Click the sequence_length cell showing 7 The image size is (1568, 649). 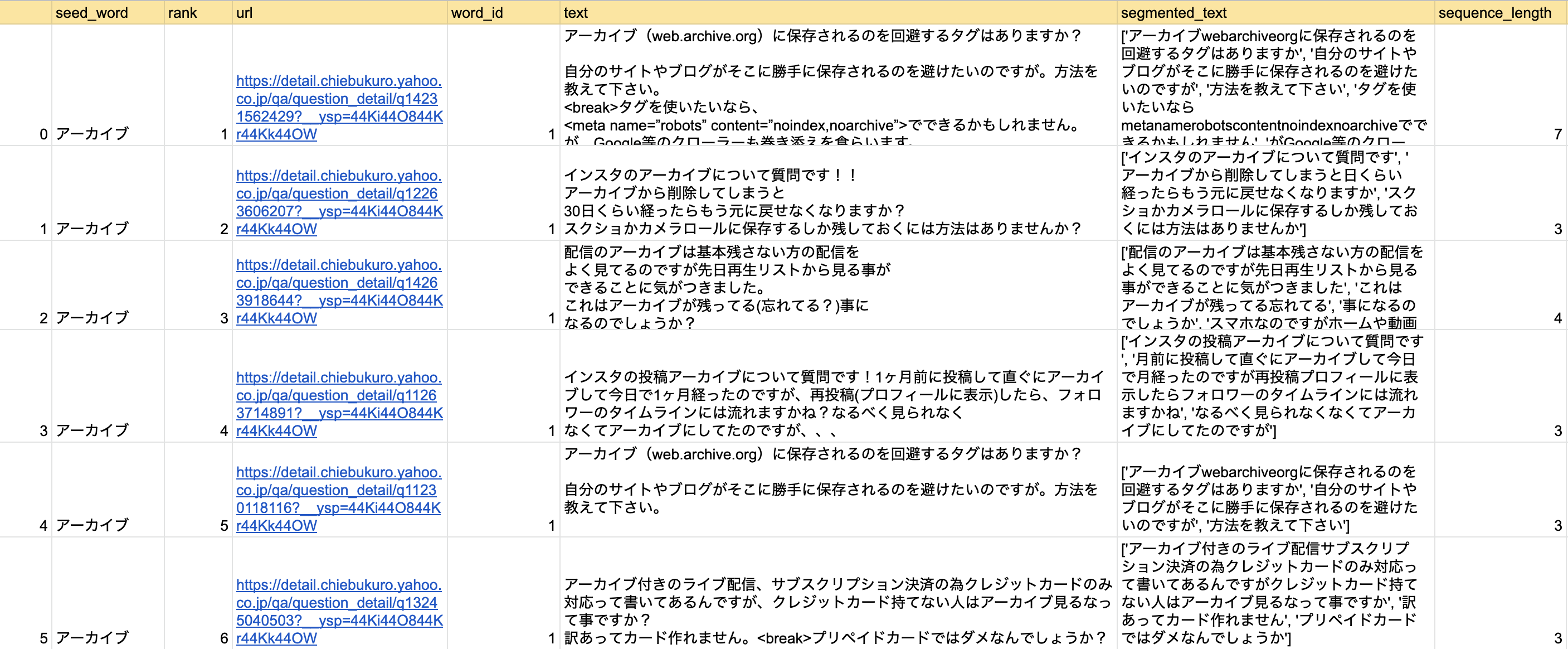tap(1557, 133)
